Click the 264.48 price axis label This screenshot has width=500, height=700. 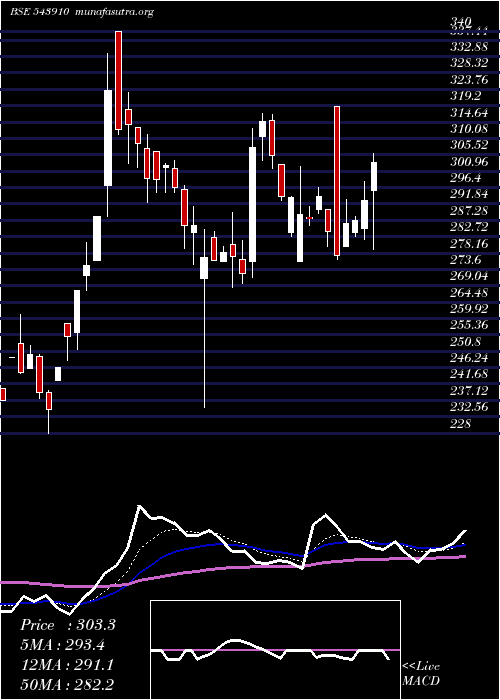coord(468,293)
